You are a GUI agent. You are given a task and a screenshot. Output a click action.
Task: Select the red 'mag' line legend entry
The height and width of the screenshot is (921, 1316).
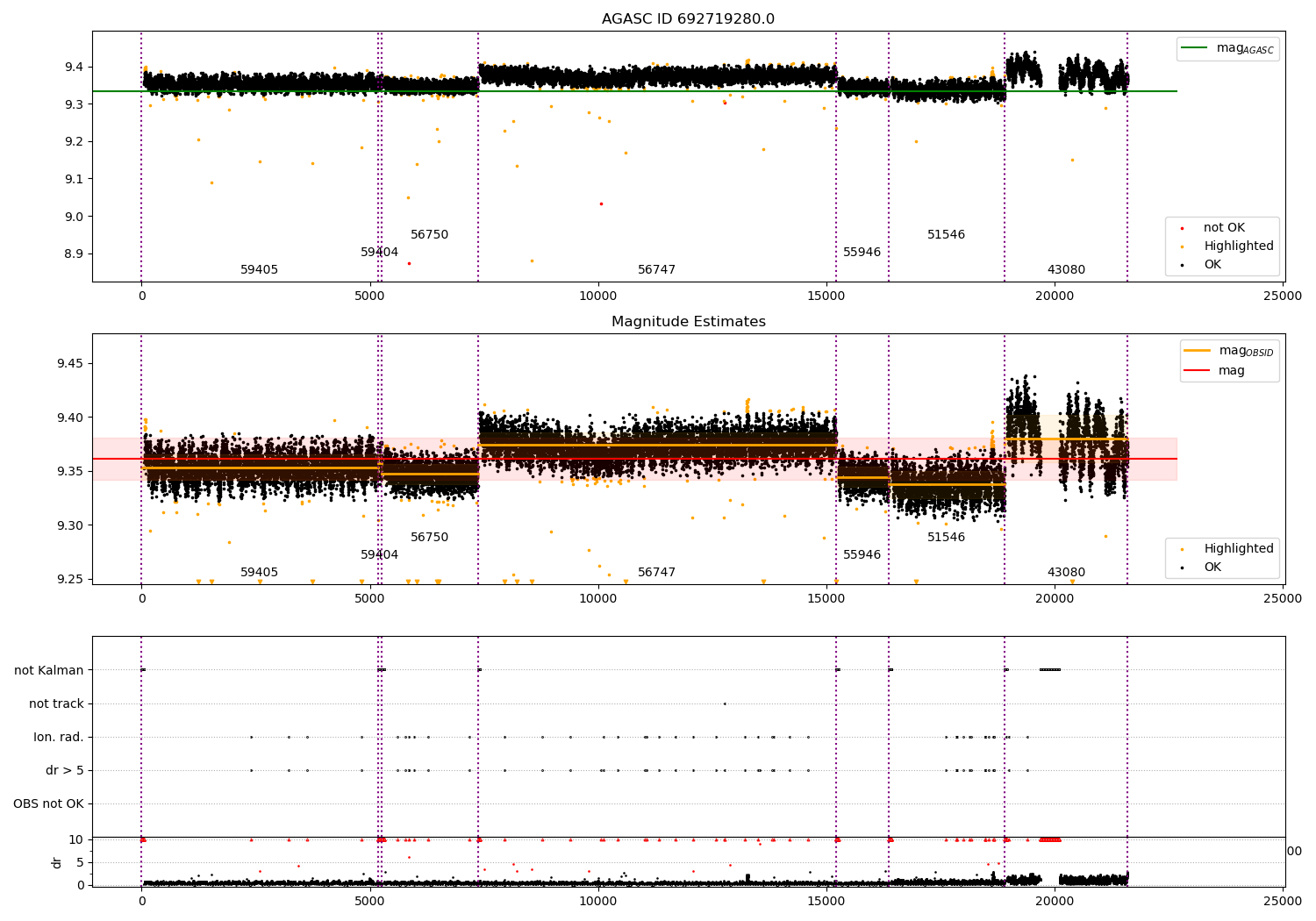(1214, 371)
